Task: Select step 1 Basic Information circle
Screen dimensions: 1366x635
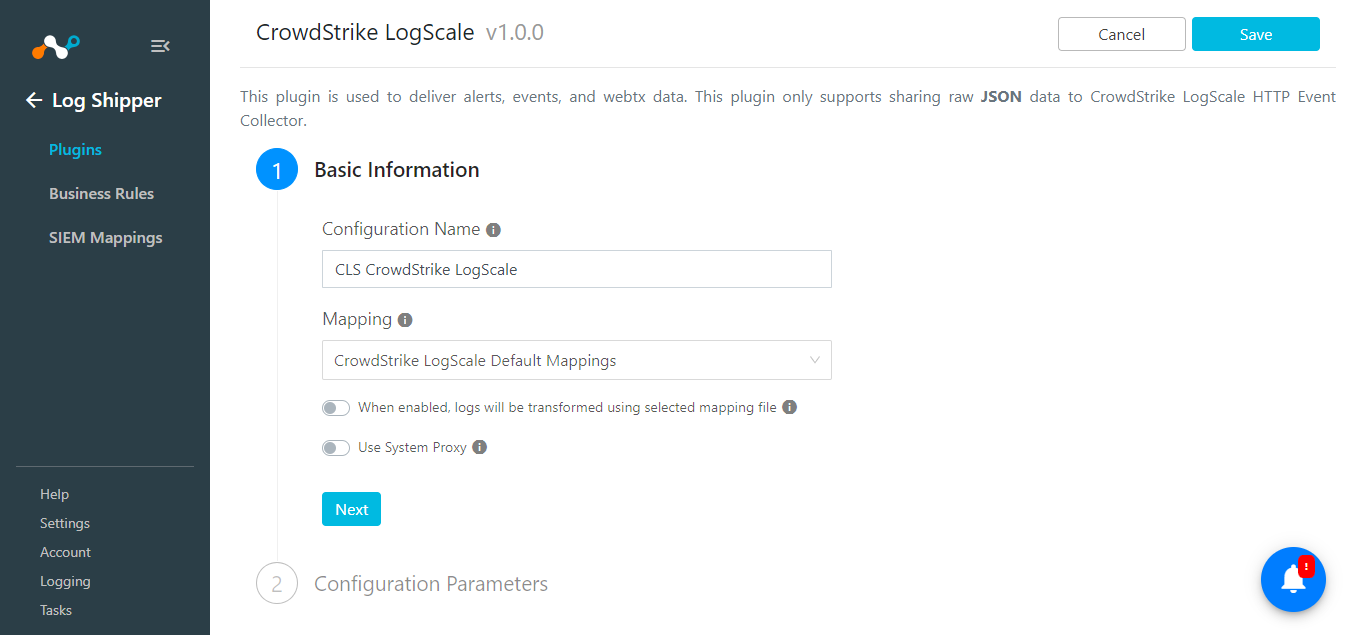Action: pos(277,170)
